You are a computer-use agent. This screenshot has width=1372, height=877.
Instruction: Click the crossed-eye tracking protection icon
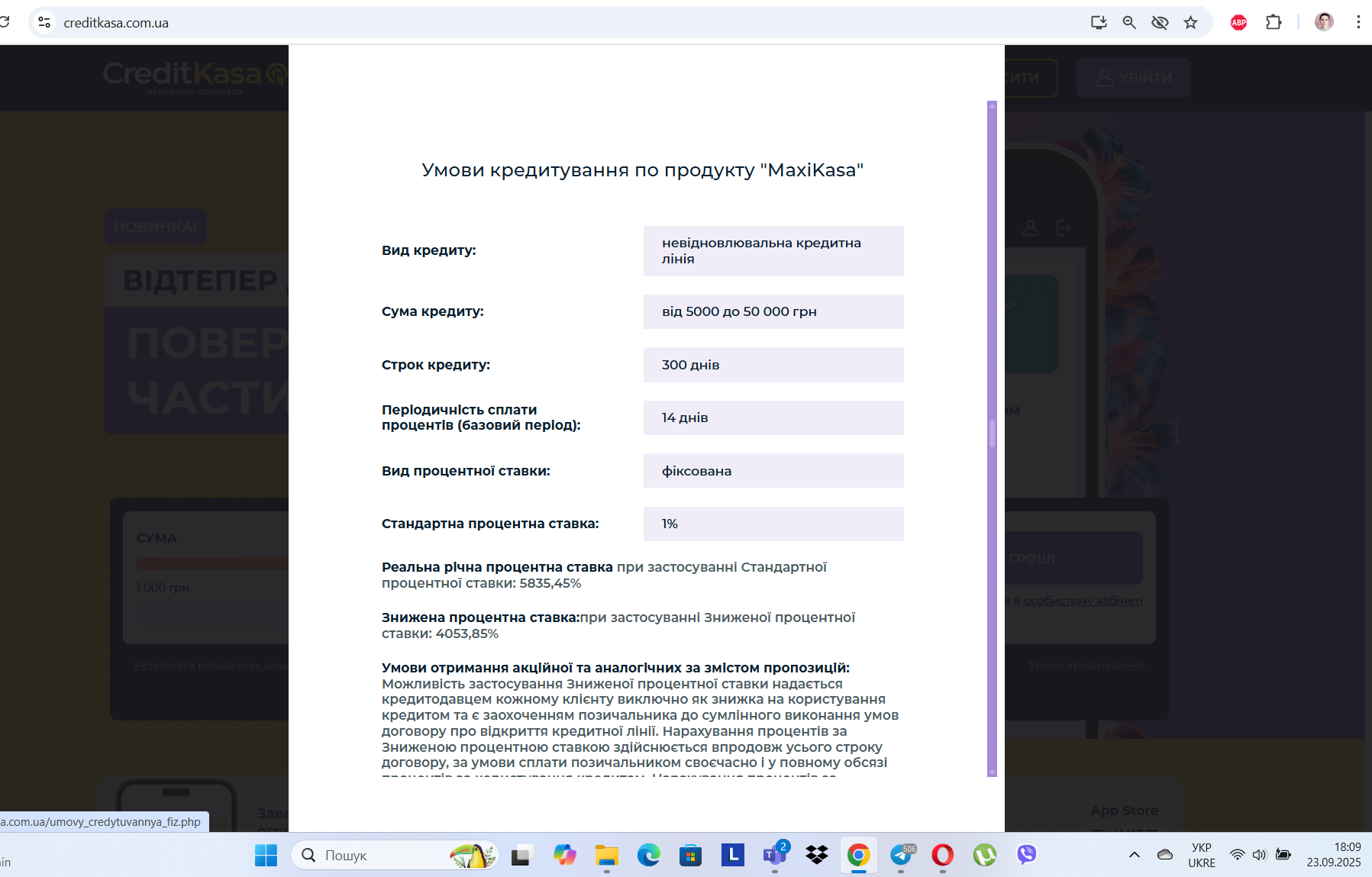[1160, 23]
